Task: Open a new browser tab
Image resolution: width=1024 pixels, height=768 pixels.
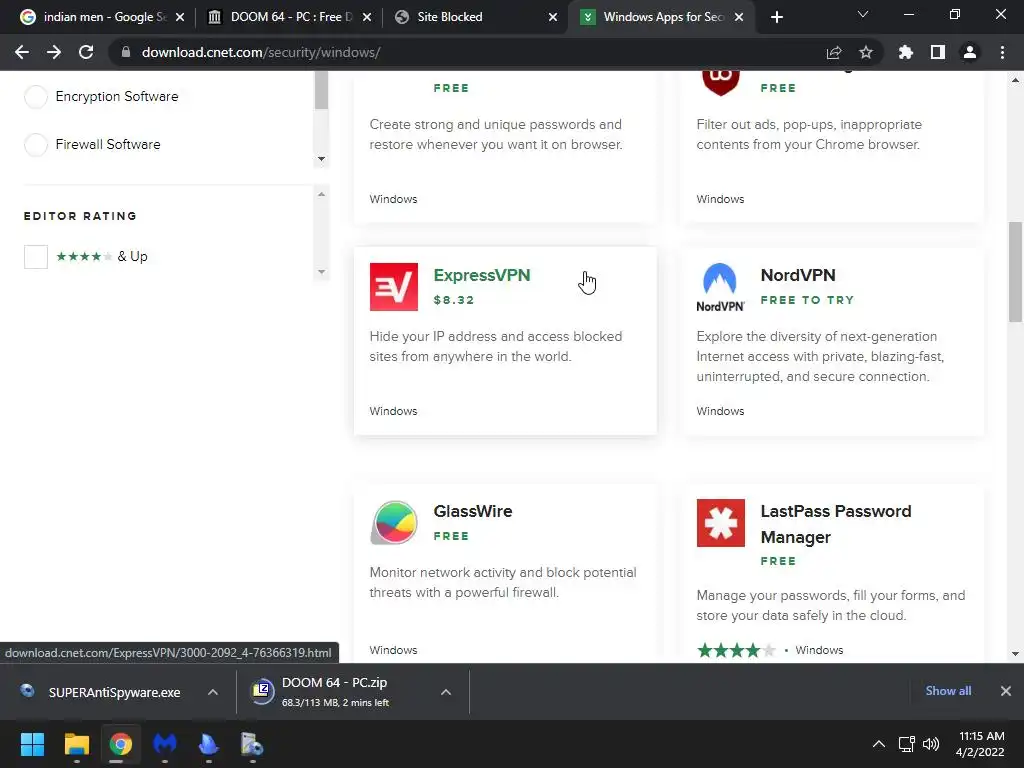Action: pyautogui.click(x=776, y=17)
